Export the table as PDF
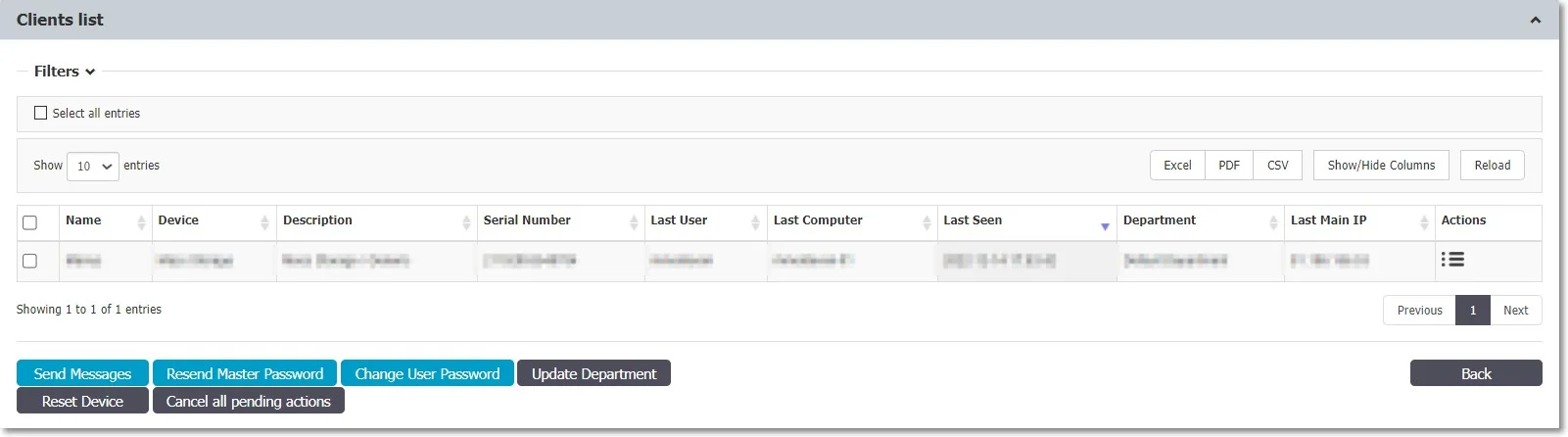This screenshot has height=437, width=1568. point(1229,165)
